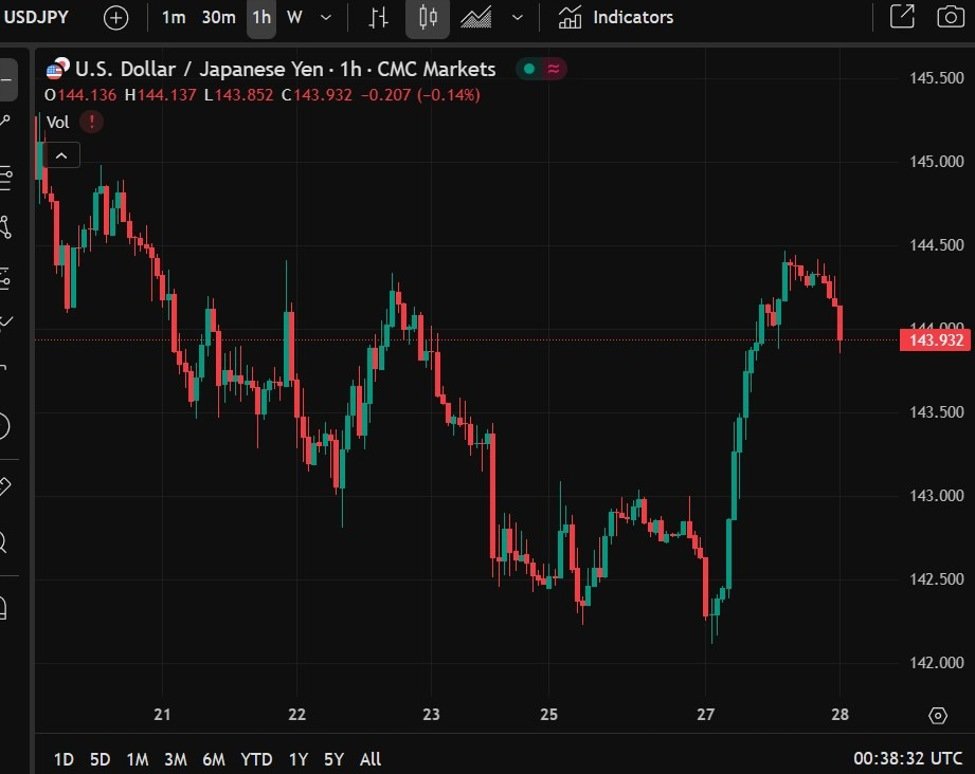The width and height of the screenshot is (975, 774).
Task: Select the 5D date range tab
Action: pos(100,759)
